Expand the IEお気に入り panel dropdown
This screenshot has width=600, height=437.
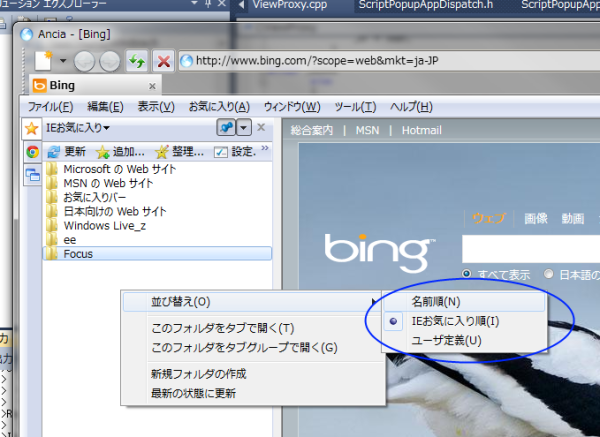tap(78, 128)
